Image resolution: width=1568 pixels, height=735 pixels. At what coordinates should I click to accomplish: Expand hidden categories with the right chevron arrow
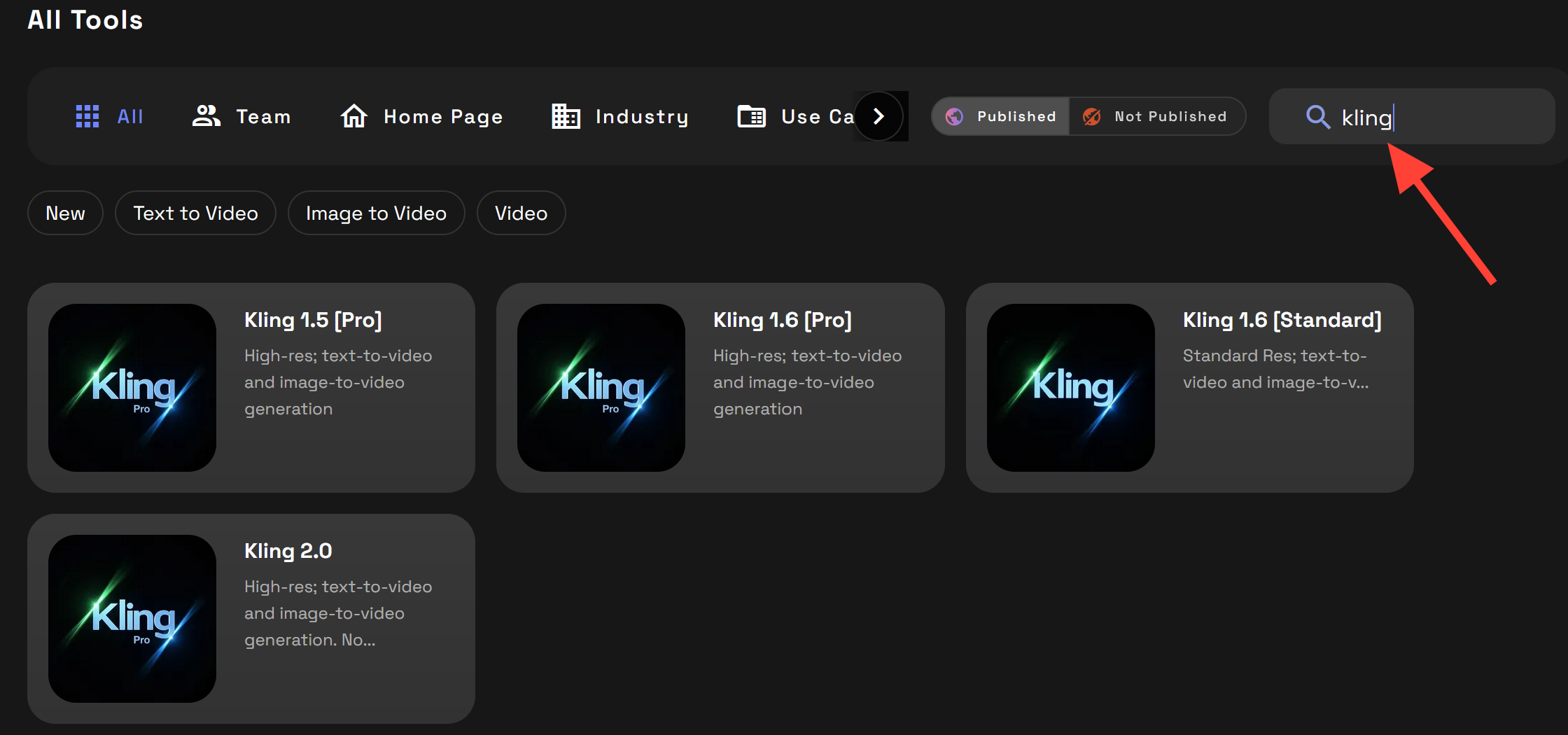click(880, 116)
